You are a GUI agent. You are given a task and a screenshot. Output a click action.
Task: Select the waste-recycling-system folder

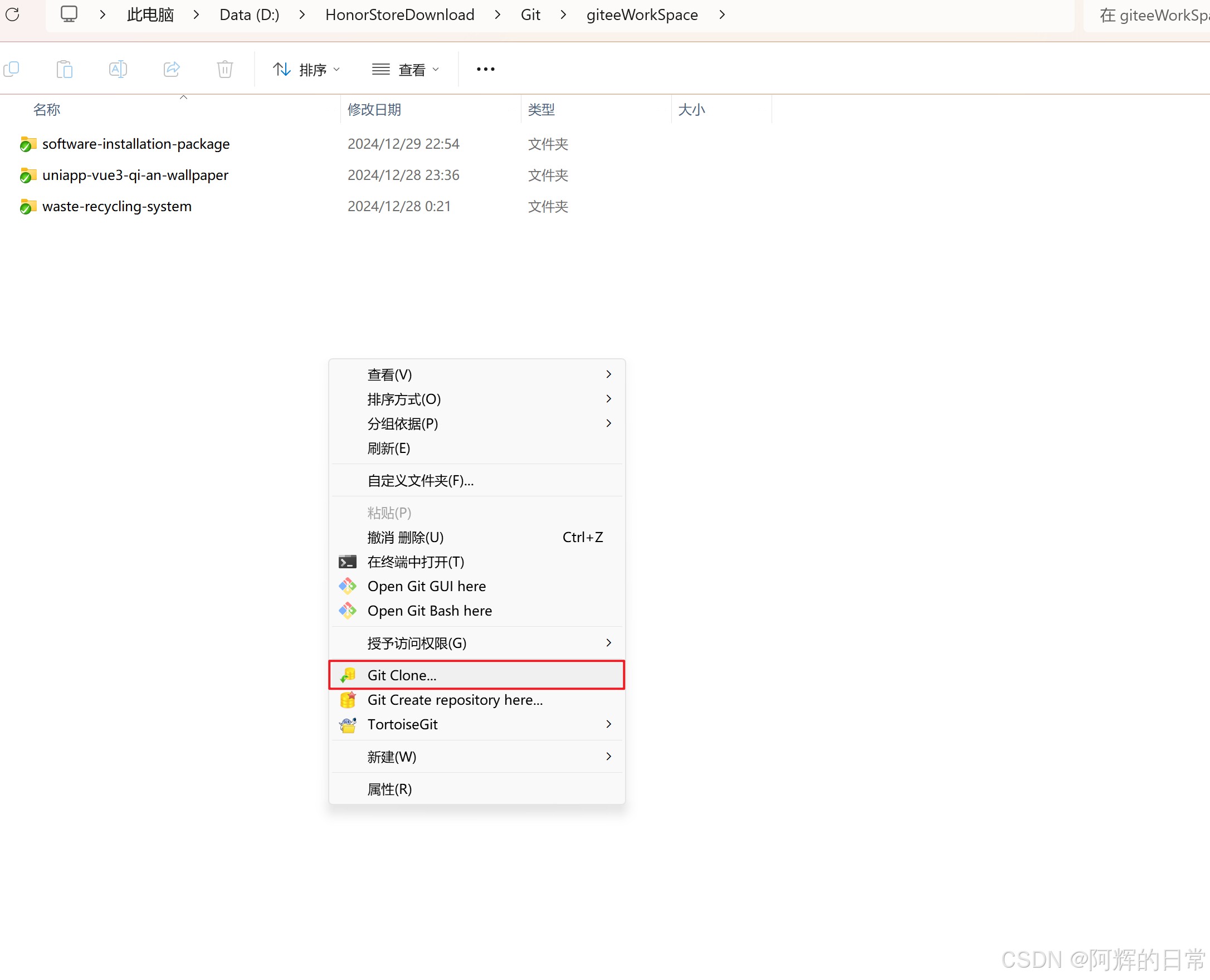(x=117, y=207)
